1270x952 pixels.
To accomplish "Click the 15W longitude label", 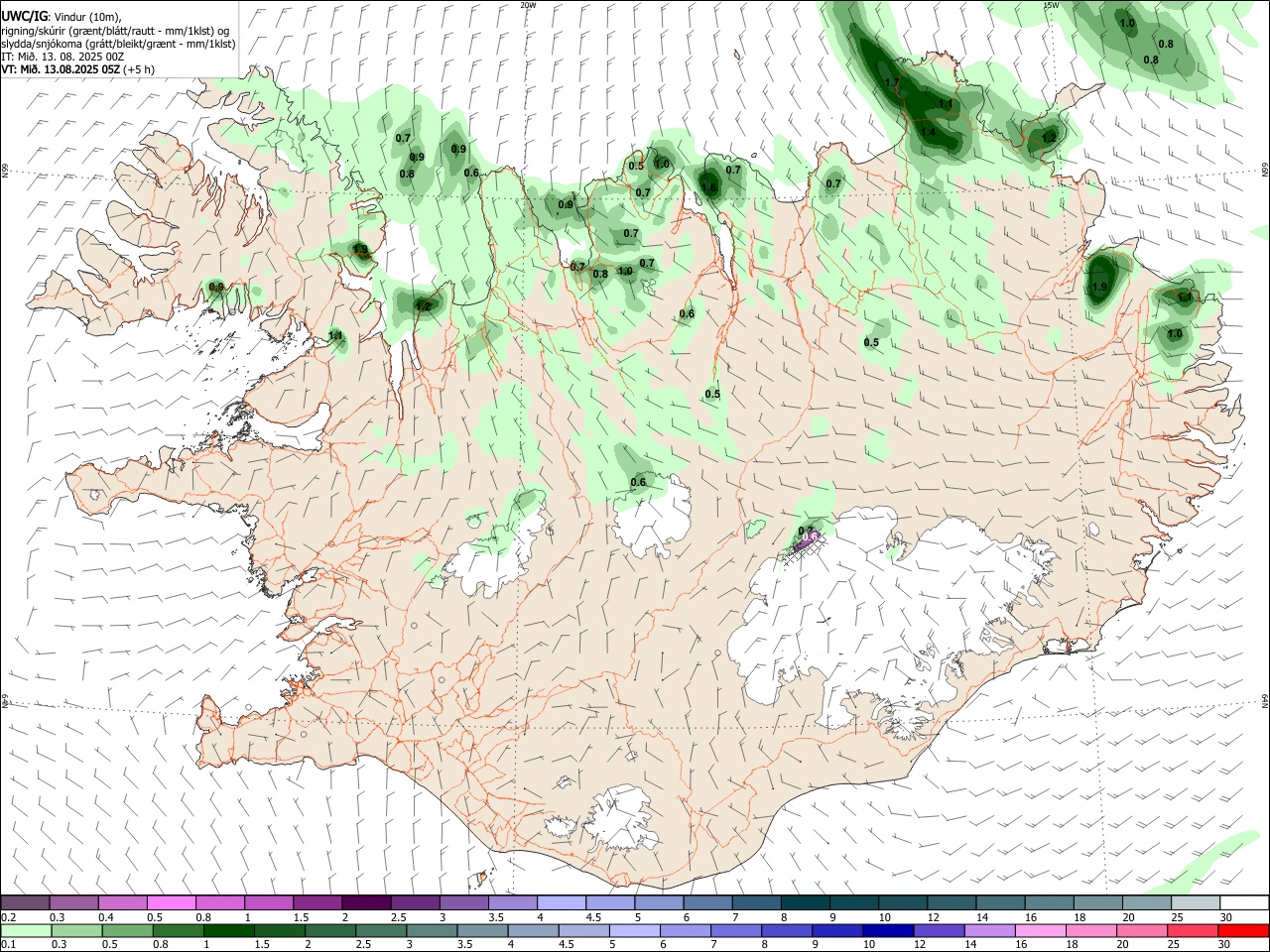I will [x=1050, y=5].
